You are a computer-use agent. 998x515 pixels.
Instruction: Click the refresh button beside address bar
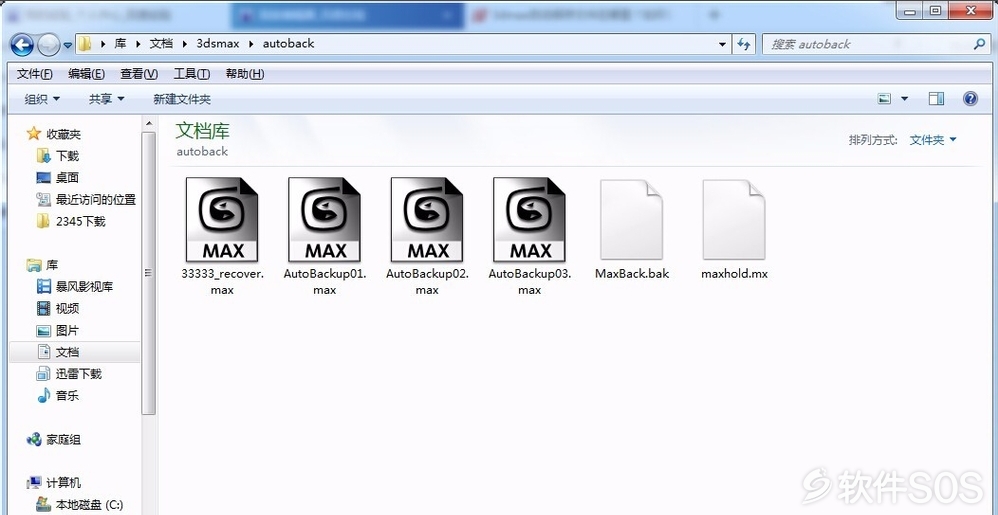pyautogui.click(x=743, y=44)
